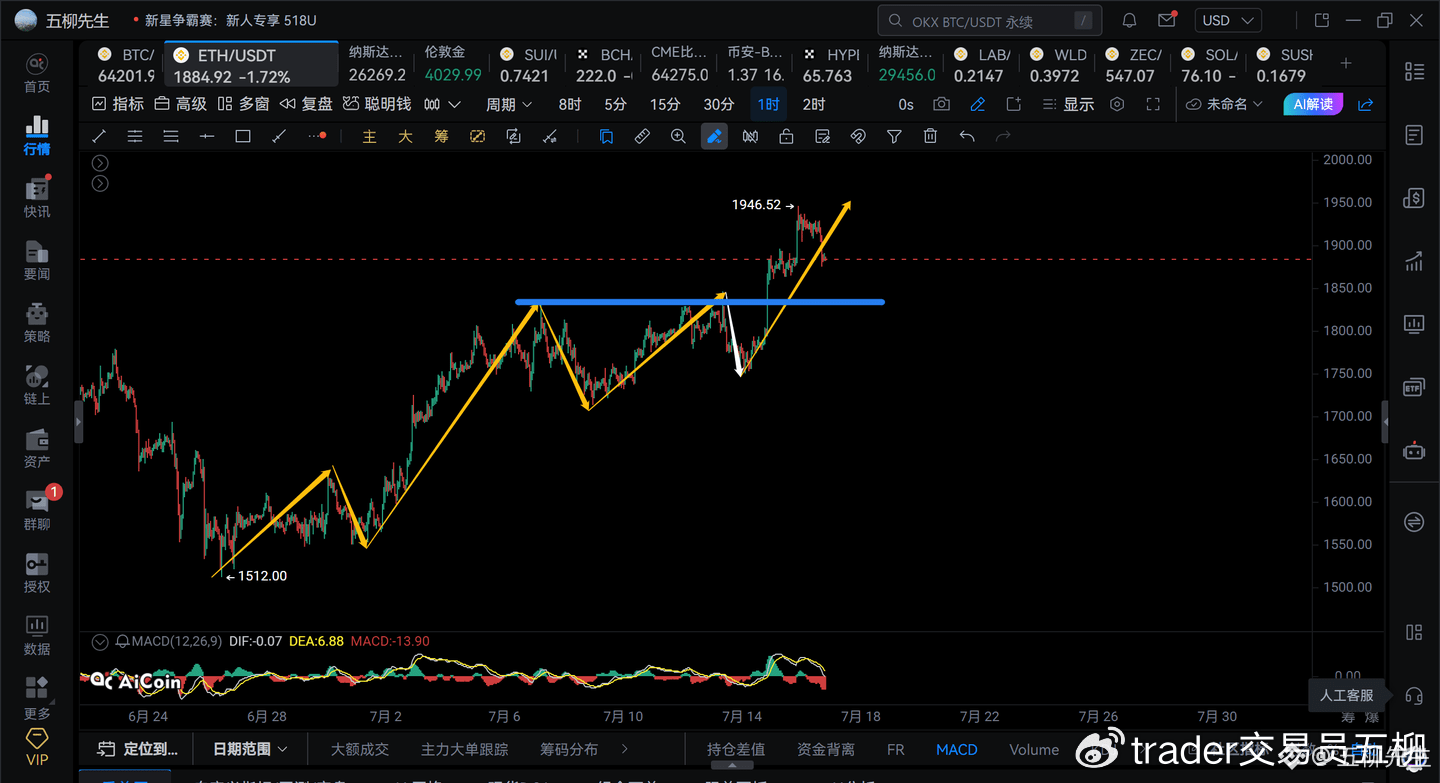This screenshot has height=783, width=1440.
Task: Toggle the lock drawings icon
Action: 786,137
